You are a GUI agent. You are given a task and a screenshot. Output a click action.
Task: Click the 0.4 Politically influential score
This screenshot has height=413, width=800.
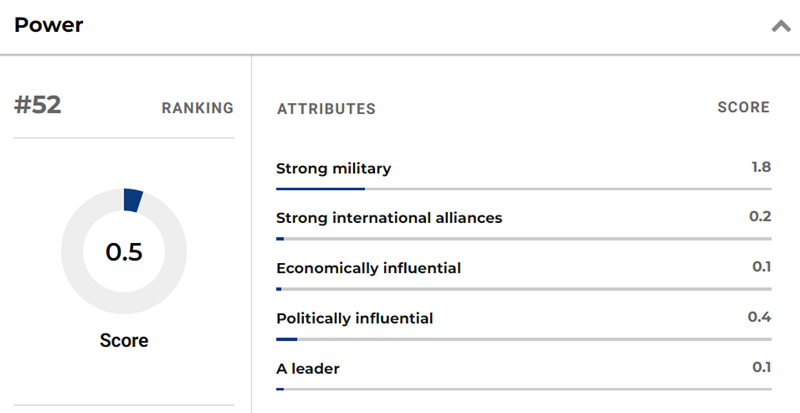[760, 317]
